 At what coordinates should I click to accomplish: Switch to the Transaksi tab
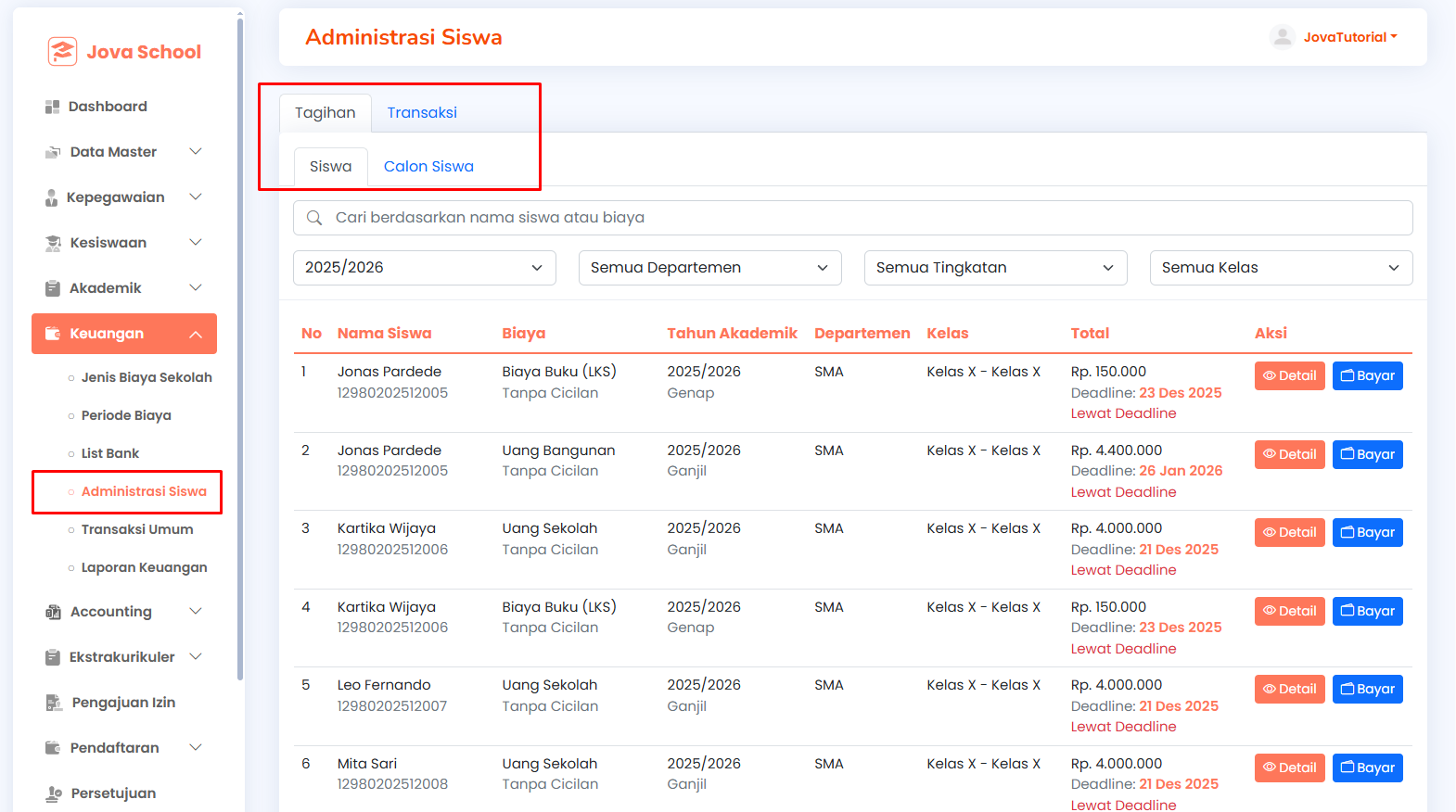click(422, 113)
